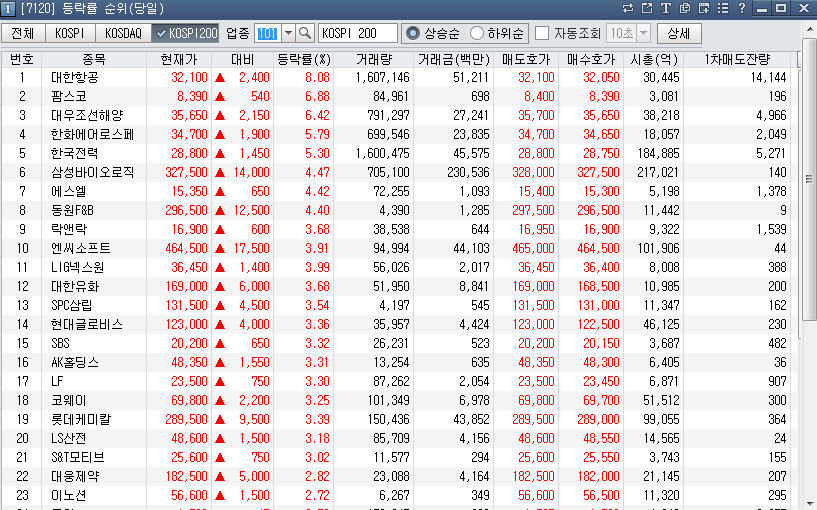The image size is (817, 510).
Task: Select the 대웅제약 stock name
Action: click(75, 477)
